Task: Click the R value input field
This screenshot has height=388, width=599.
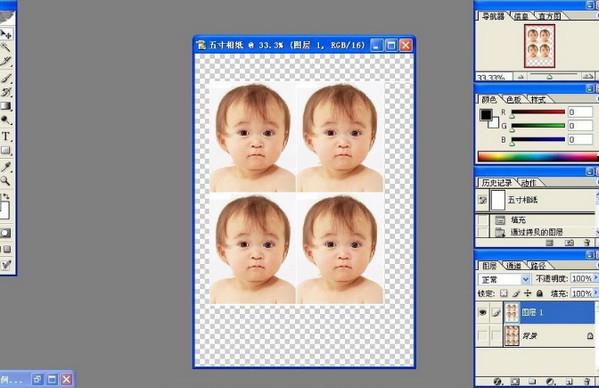Action: coord(580,112)
